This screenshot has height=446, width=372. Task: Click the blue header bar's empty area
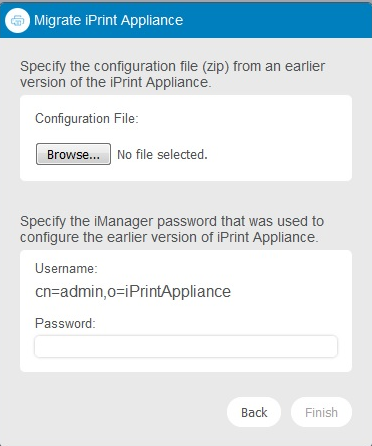pyautogui.click(x=277, y=20)
